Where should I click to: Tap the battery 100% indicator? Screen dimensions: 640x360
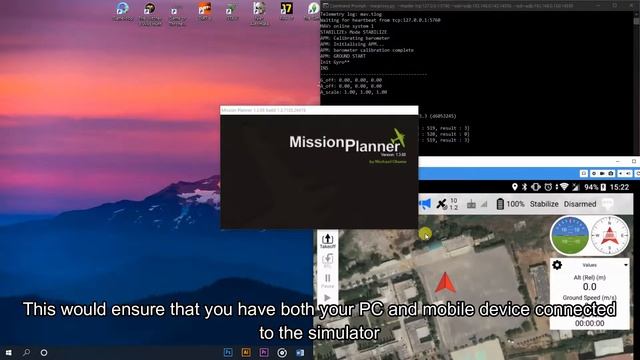tap(510, 204)
